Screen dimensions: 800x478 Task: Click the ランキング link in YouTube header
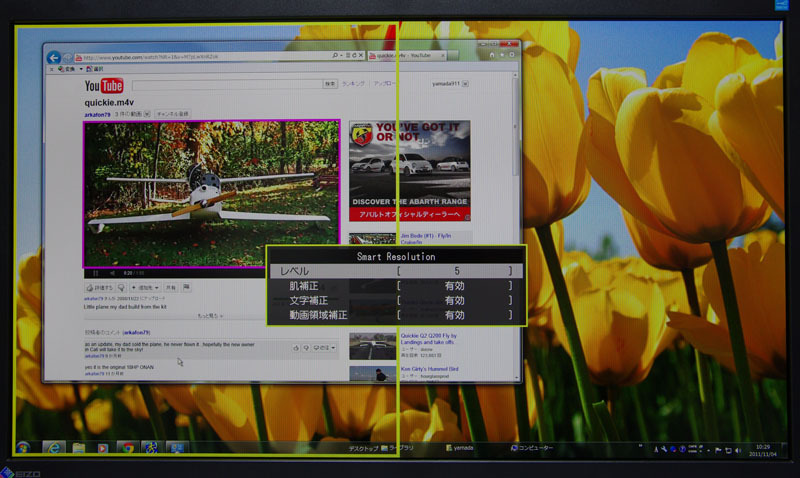(354, 85)
